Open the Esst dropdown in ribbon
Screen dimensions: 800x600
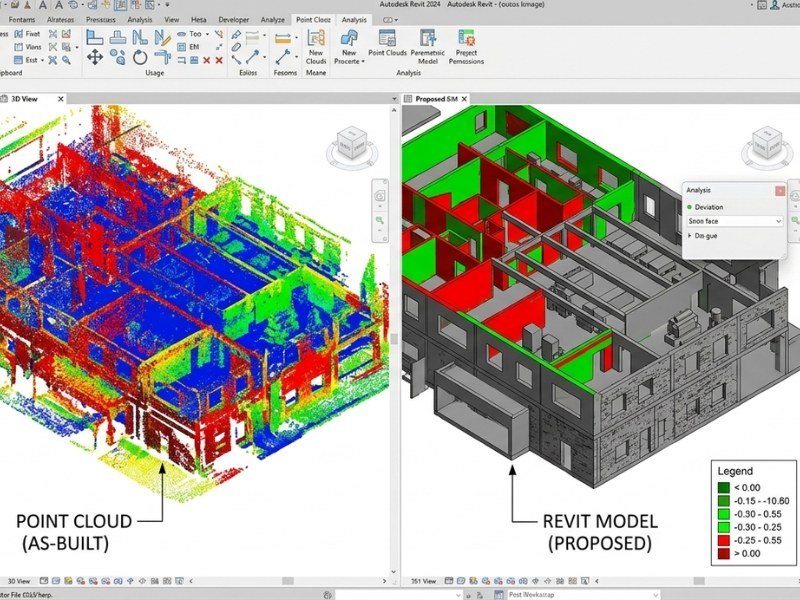pyautogui.click(x=42, y=60)
